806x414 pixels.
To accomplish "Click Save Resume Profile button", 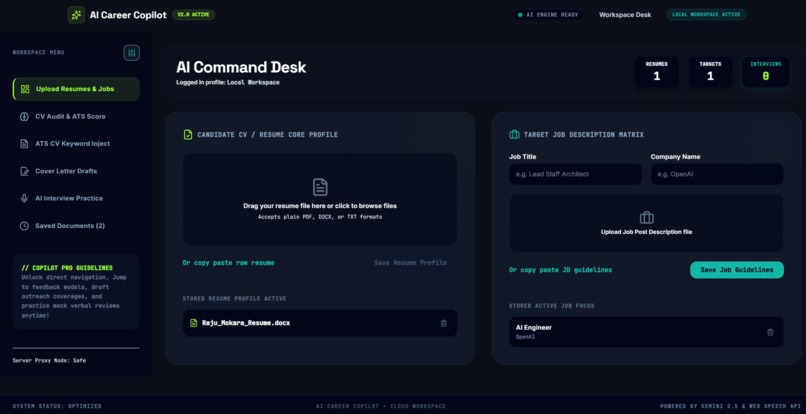I will click(410, 263).
